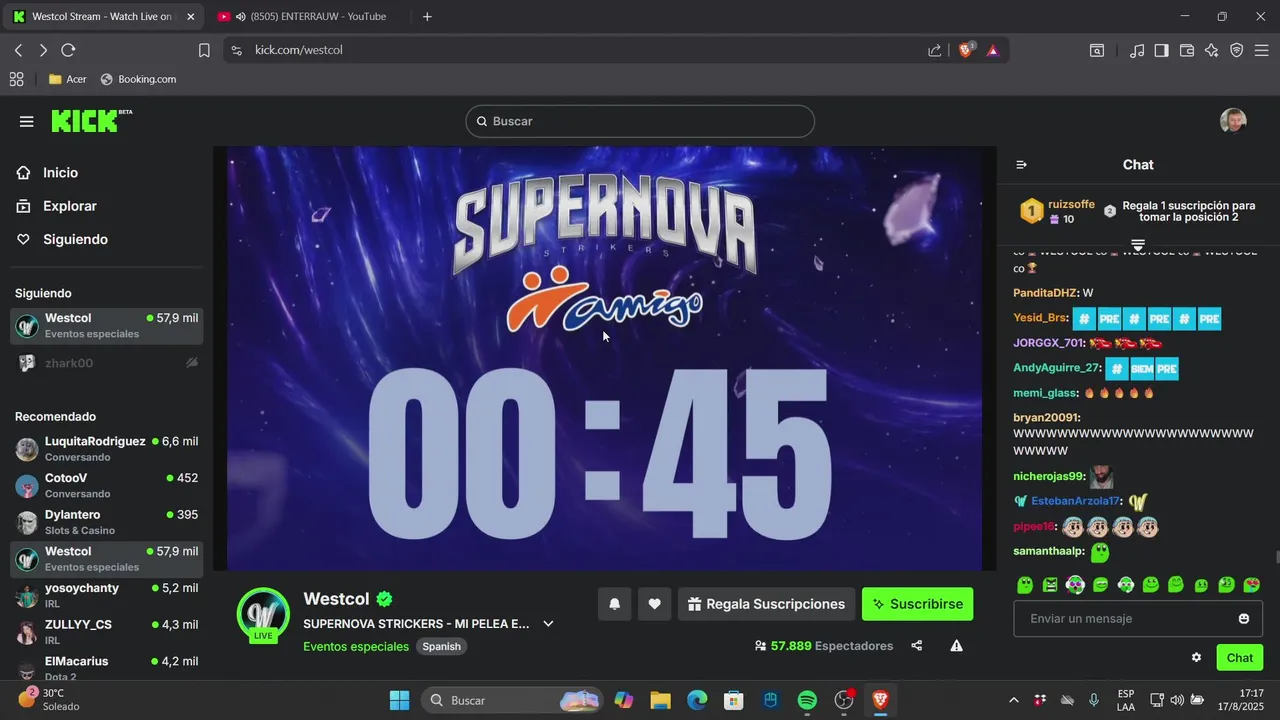
Task: Open Brave playlist music note icon
Action: (1137, 50)
